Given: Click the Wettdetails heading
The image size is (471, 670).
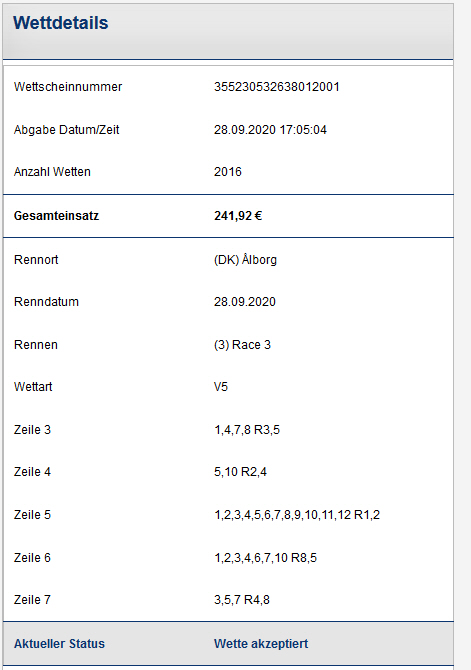Looking at the screenshot, I should pos(60,23).
